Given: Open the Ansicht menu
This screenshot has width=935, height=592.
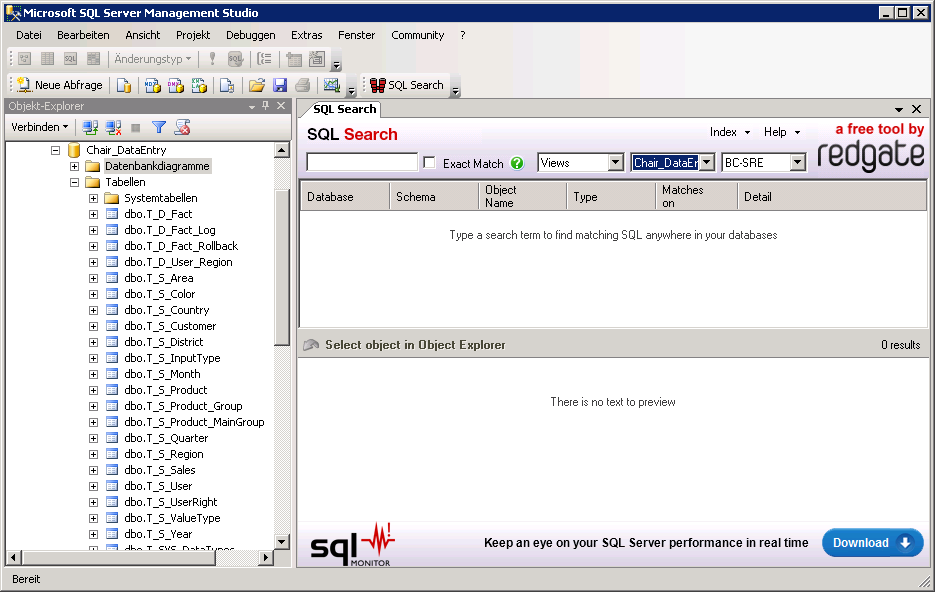Looking at the screenshot, I should [x=143, y=35].
